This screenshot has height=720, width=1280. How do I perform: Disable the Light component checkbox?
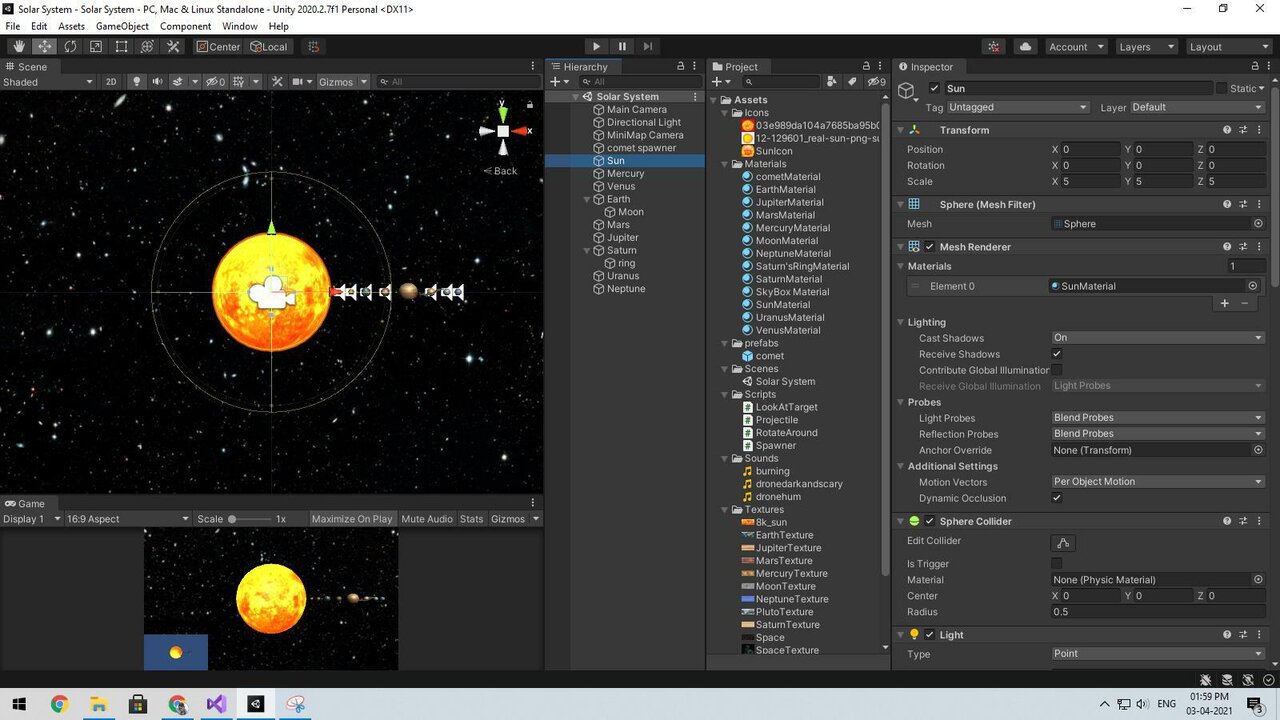pos(930,635)
